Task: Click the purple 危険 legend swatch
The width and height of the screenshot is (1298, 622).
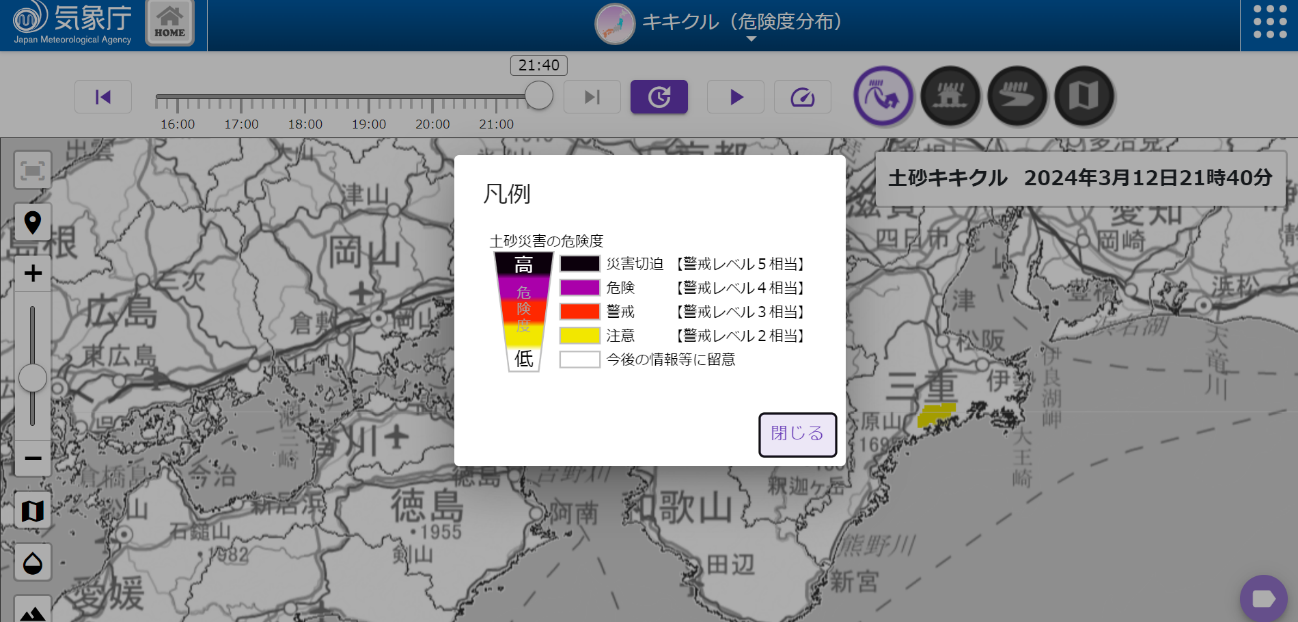Action: point(580,288)
